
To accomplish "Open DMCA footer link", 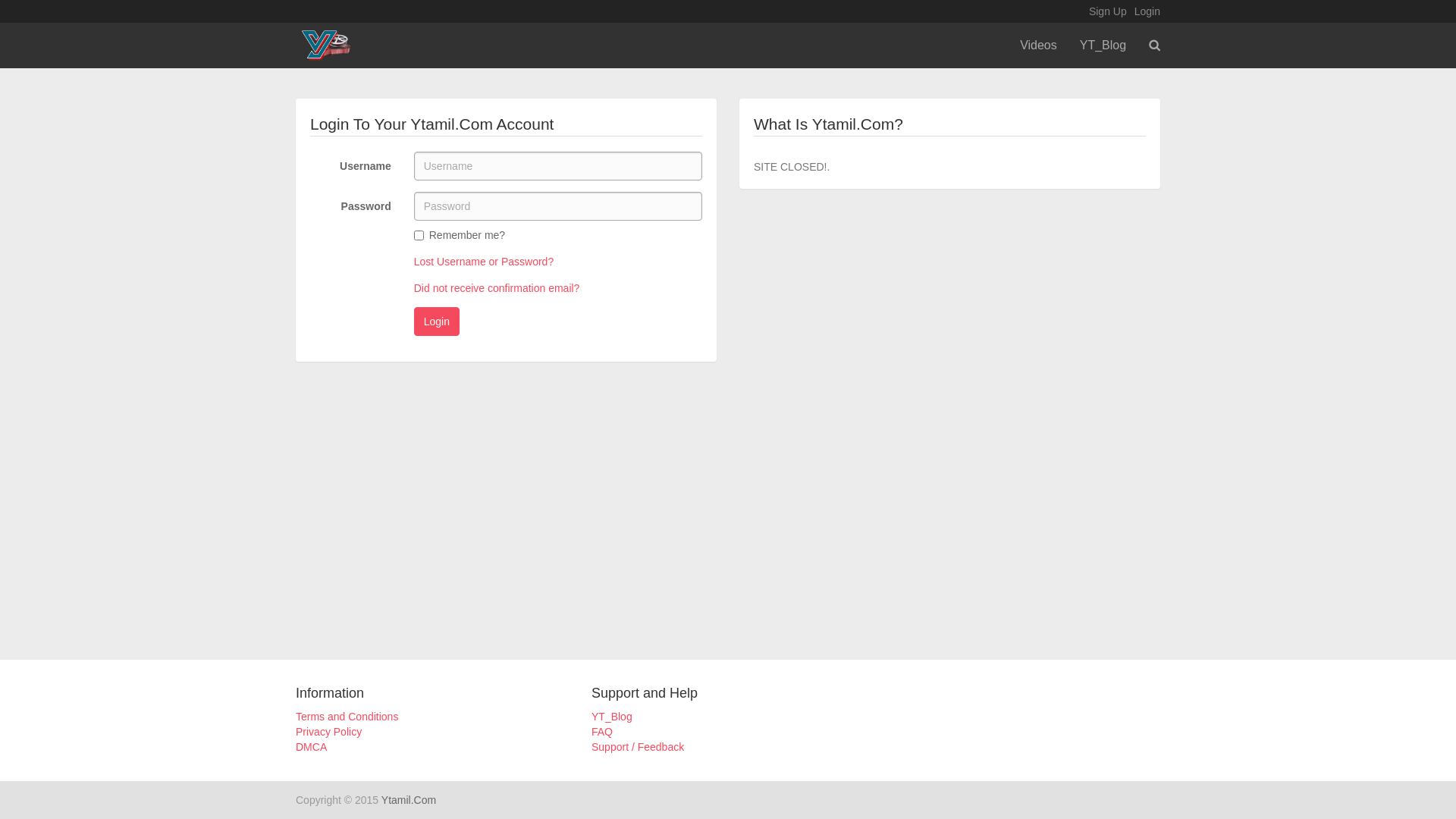I will pyautogui.click(x=311, y=747).
